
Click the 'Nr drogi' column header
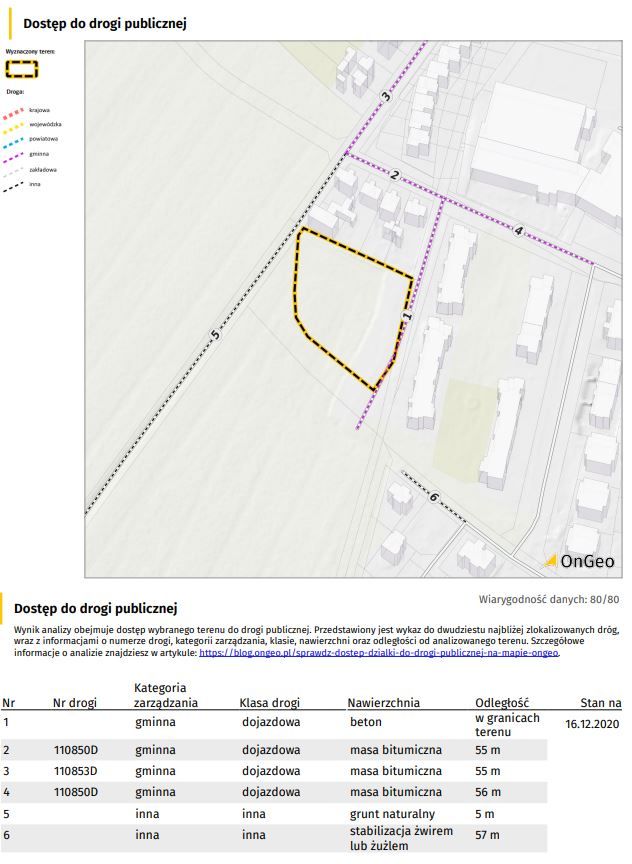click(75, 703)
